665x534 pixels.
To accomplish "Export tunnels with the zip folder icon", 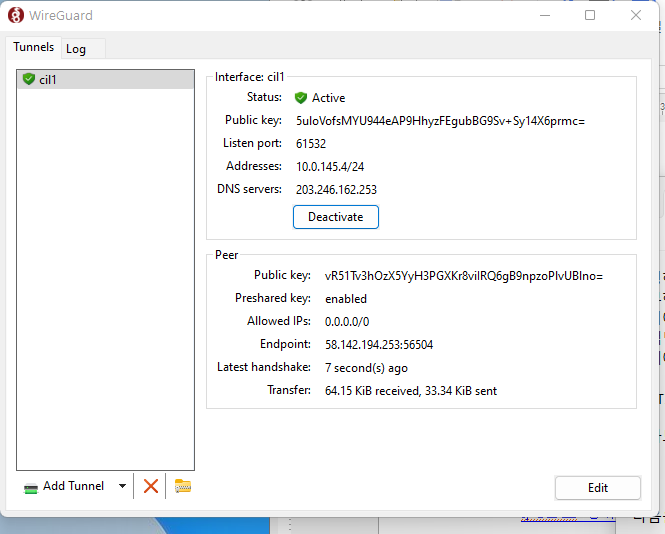I will click(183, 486).
